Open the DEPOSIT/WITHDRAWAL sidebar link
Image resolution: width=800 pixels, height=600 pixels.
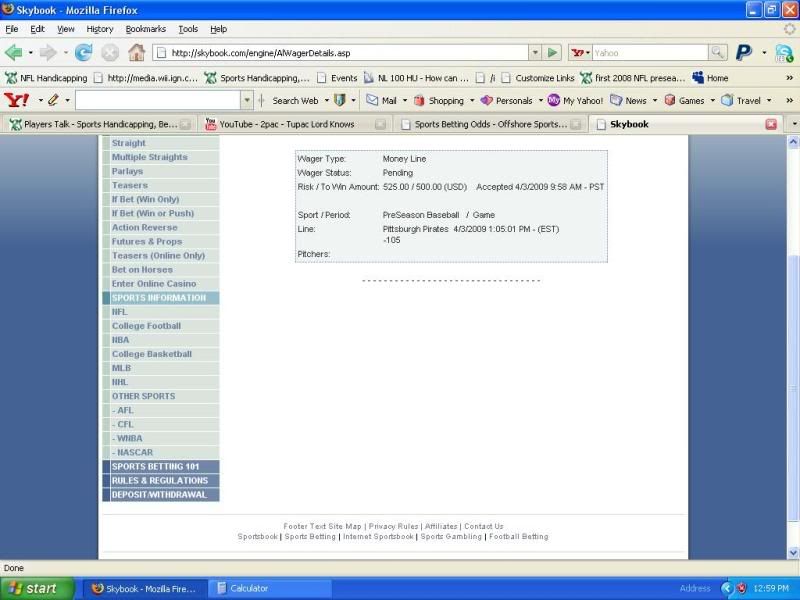point(159,494)
